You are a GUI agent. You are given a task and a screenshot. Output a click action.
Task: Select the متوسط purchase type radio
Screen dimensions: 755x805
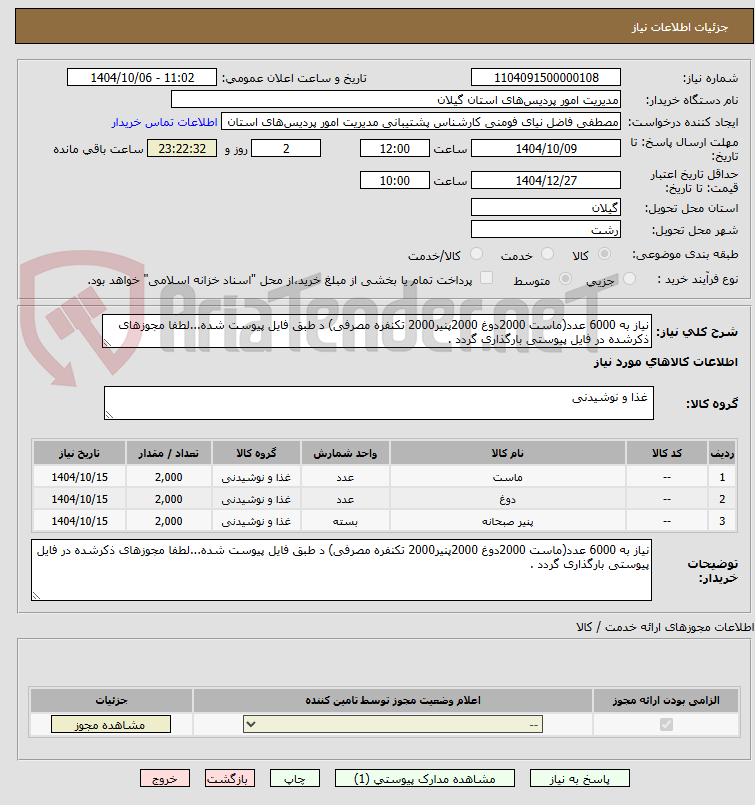[x=565, y=279]
